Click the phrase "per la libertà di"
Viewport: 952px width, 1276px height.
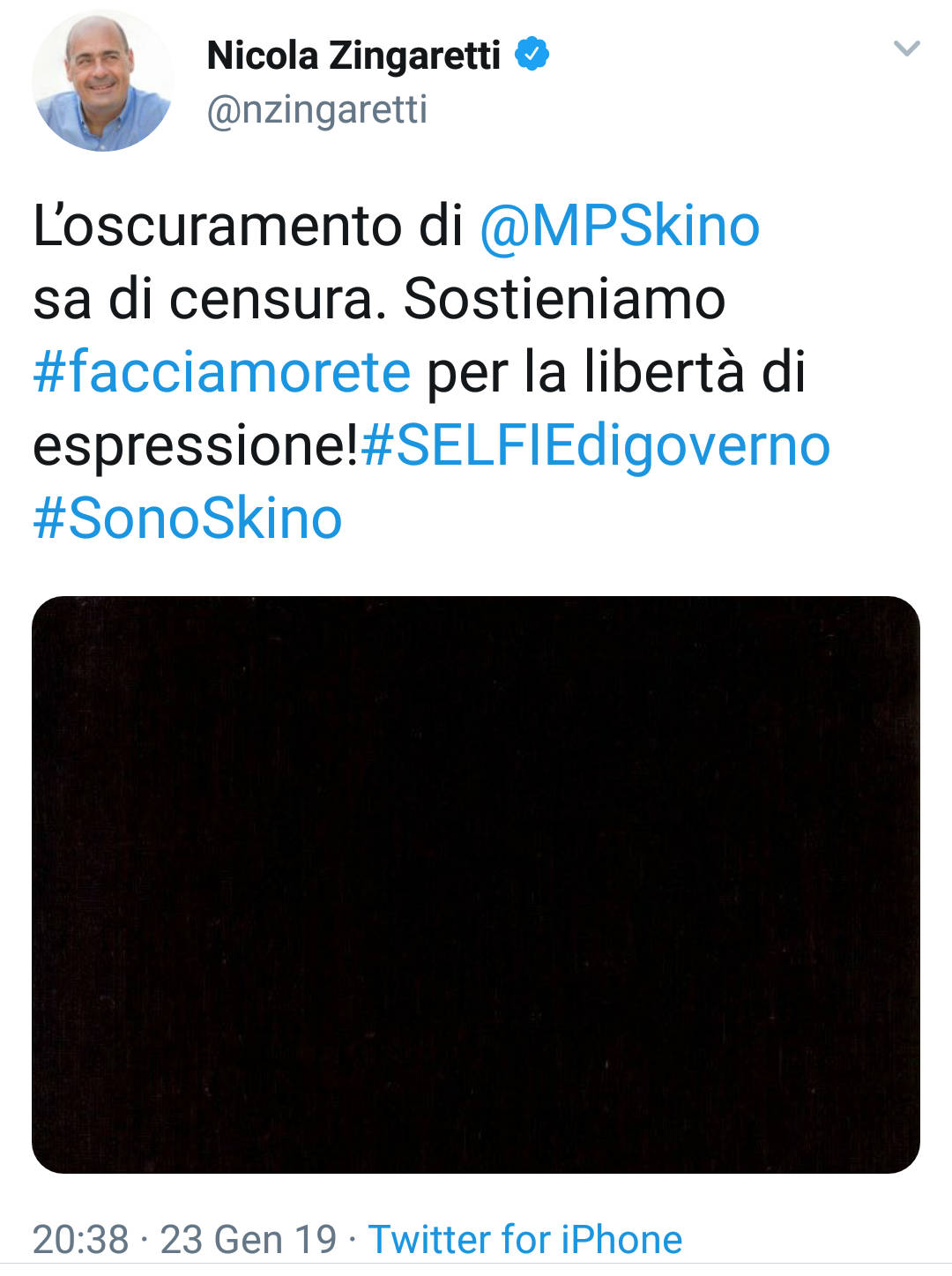pos(616,371)
